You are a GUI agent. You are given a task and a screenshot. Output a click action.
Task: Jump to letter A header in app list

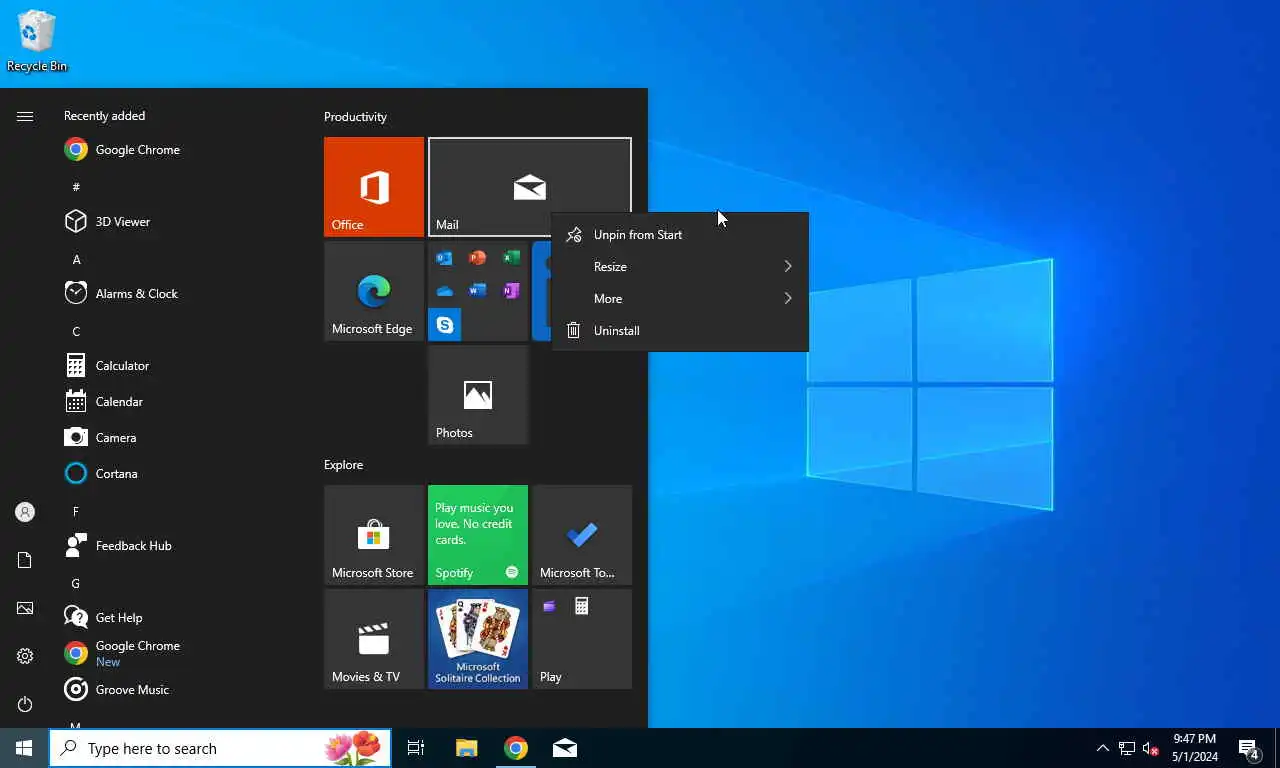pyautogui.click(x=76, y=259)
